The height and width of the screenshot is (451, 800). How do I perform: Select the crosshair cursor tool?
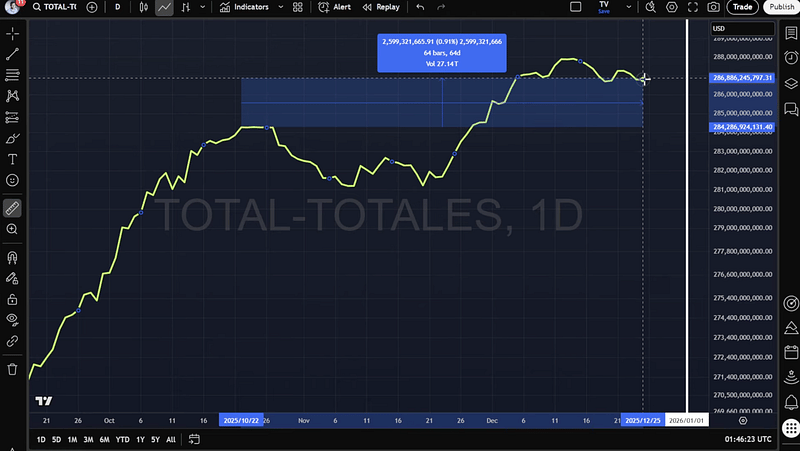(x=12, y=34)
